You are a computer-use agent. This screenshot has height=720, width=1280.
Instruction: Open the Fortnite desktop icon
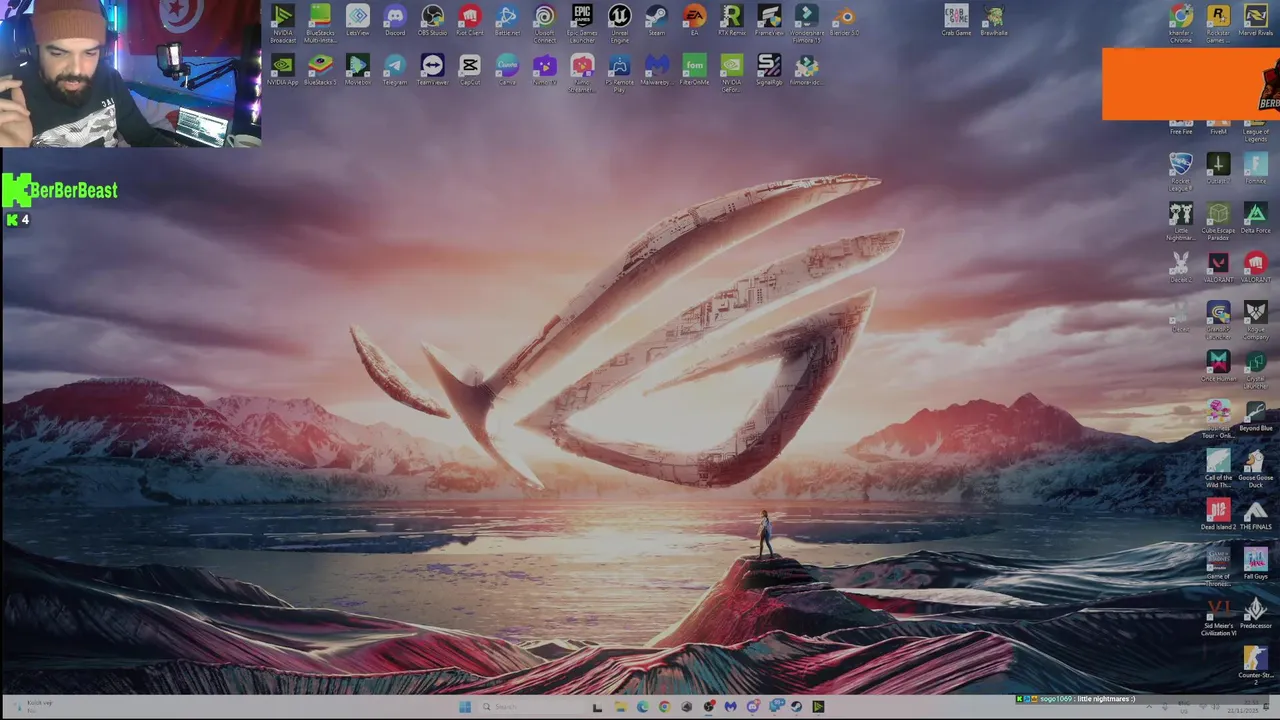coord(1256,168)
